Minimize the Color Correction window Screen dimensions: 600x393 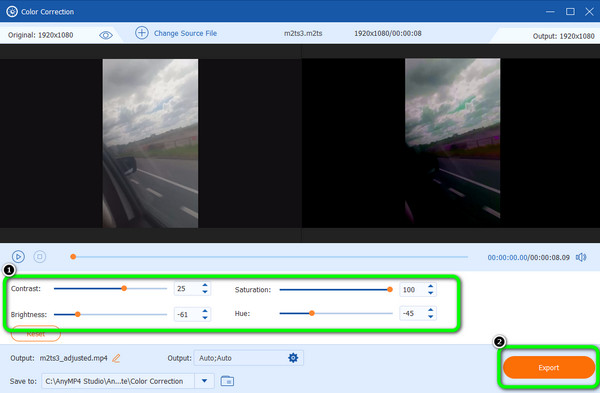(x=550, y=12)
